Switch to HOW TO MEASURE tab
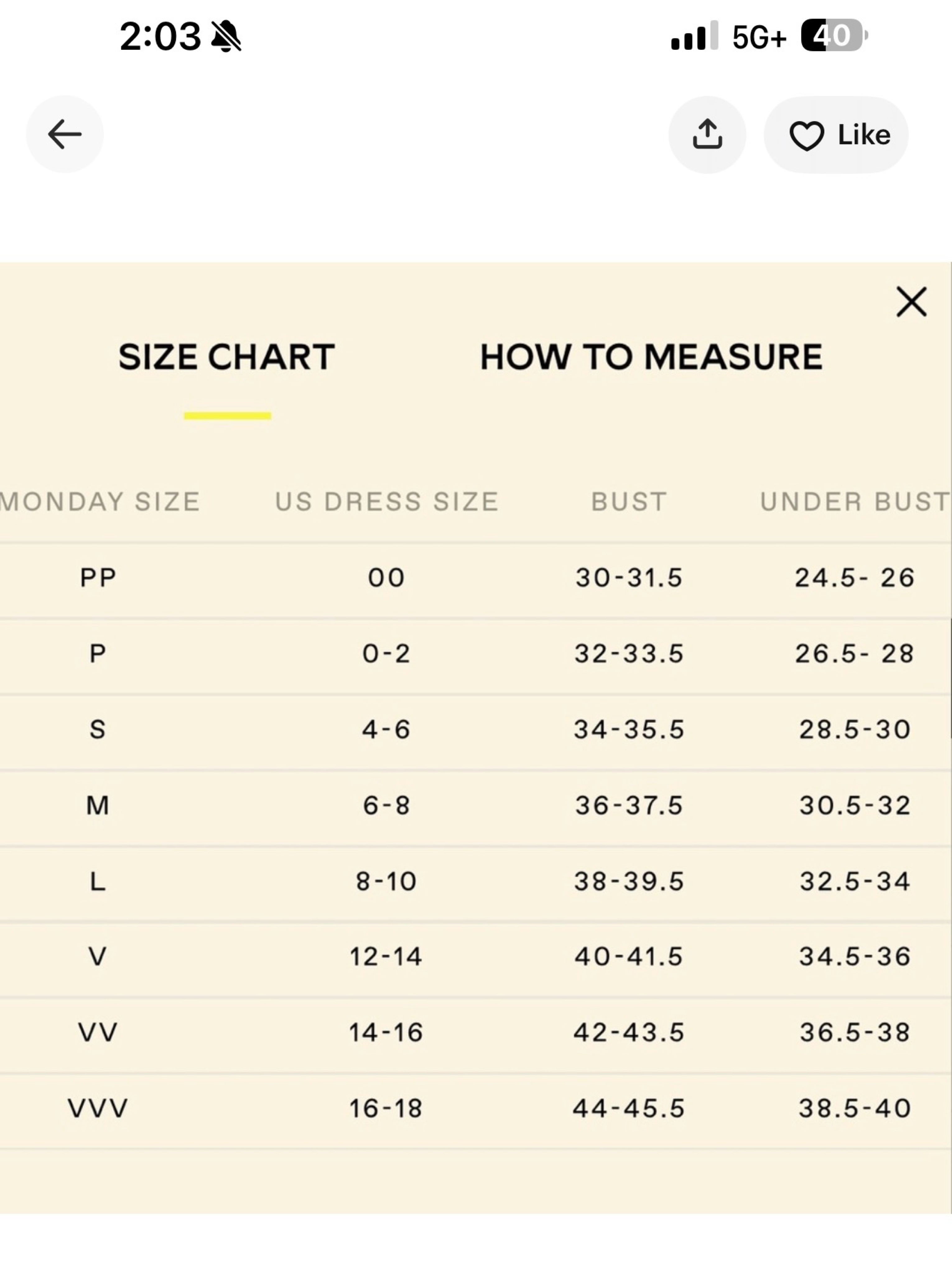 pos(651,357)
